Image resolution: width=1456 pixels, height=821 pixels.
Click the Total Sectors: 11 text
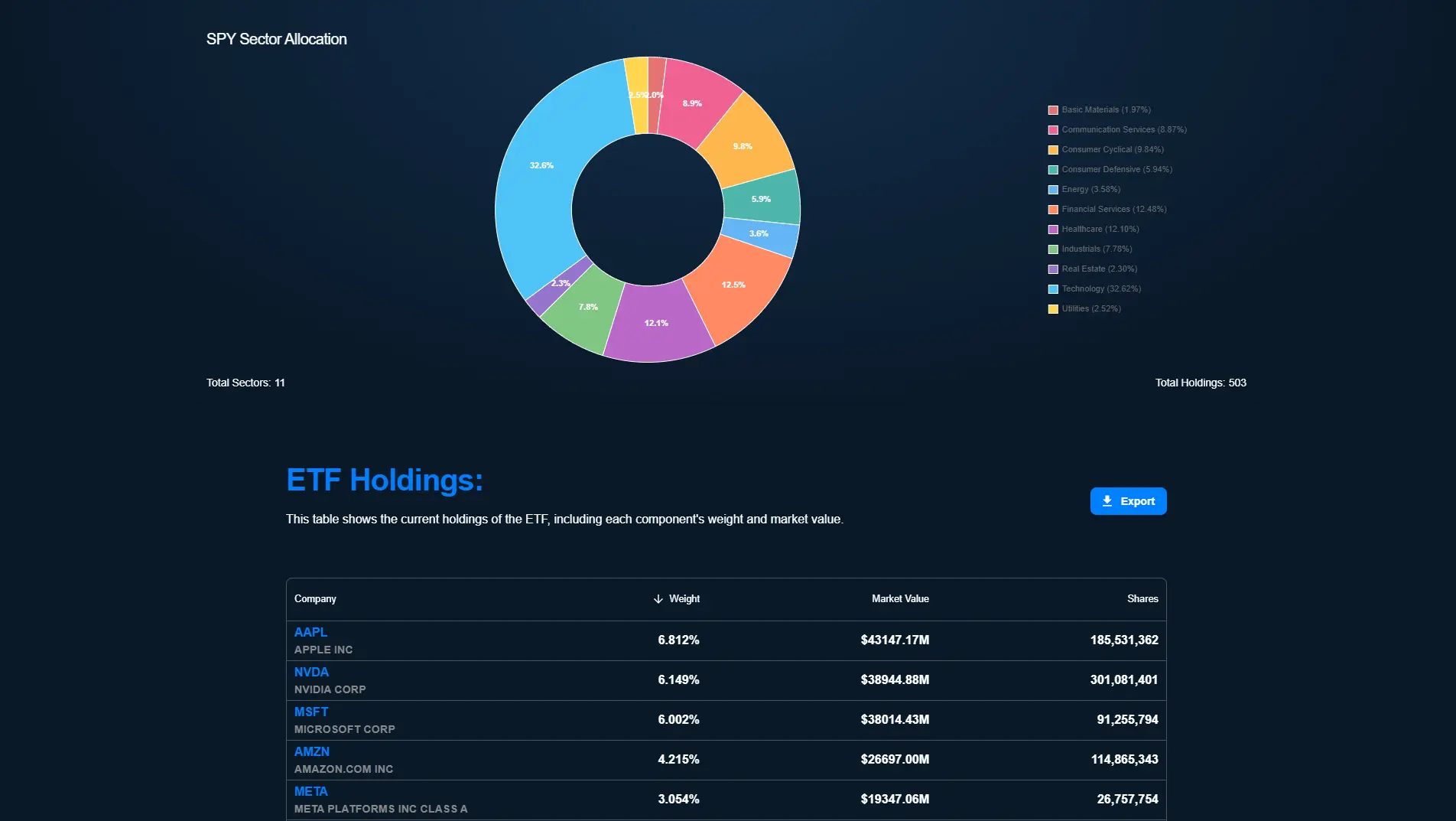245,383
